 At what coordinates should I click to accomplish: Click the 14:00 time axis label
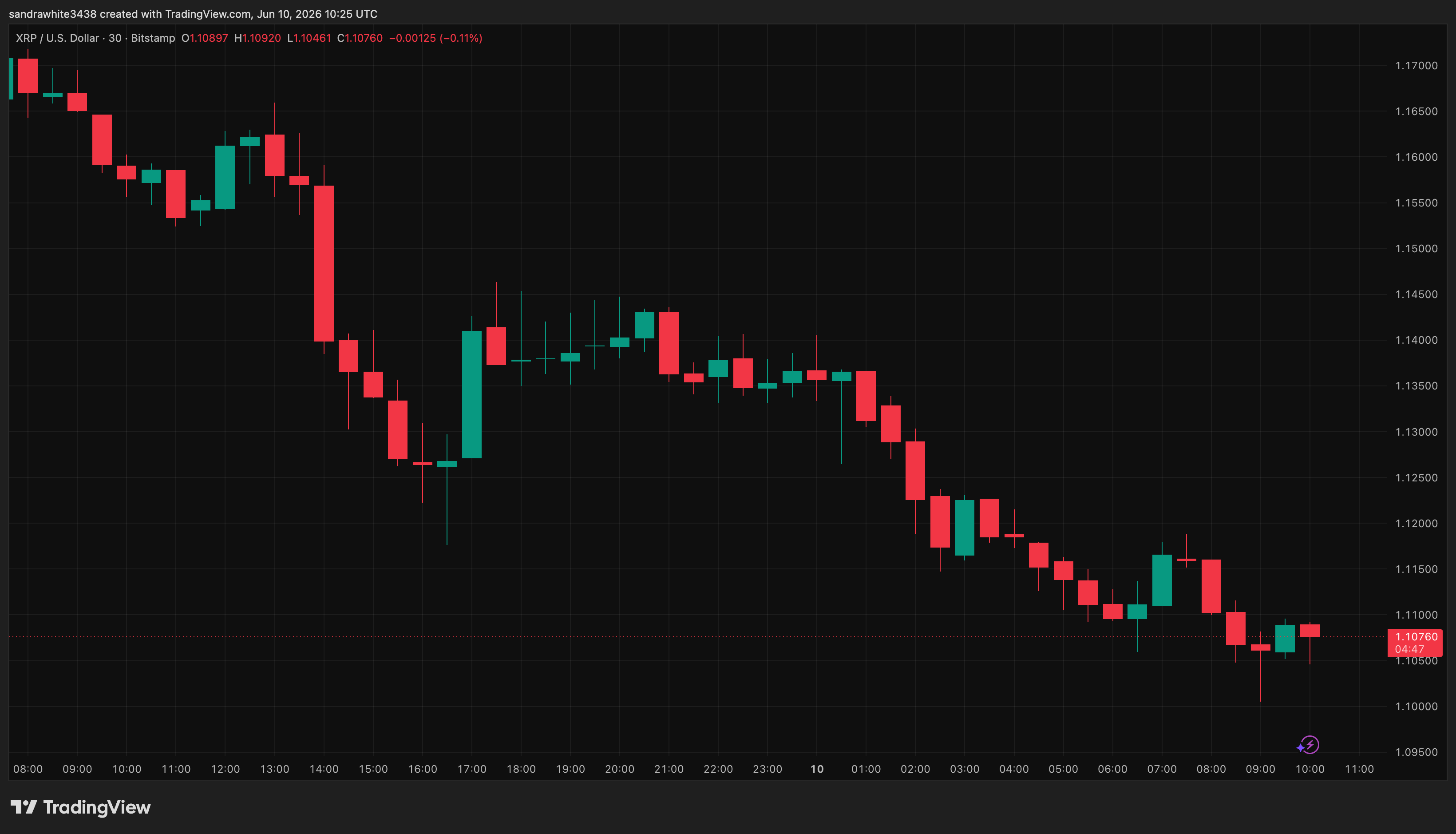pos(324,769)
